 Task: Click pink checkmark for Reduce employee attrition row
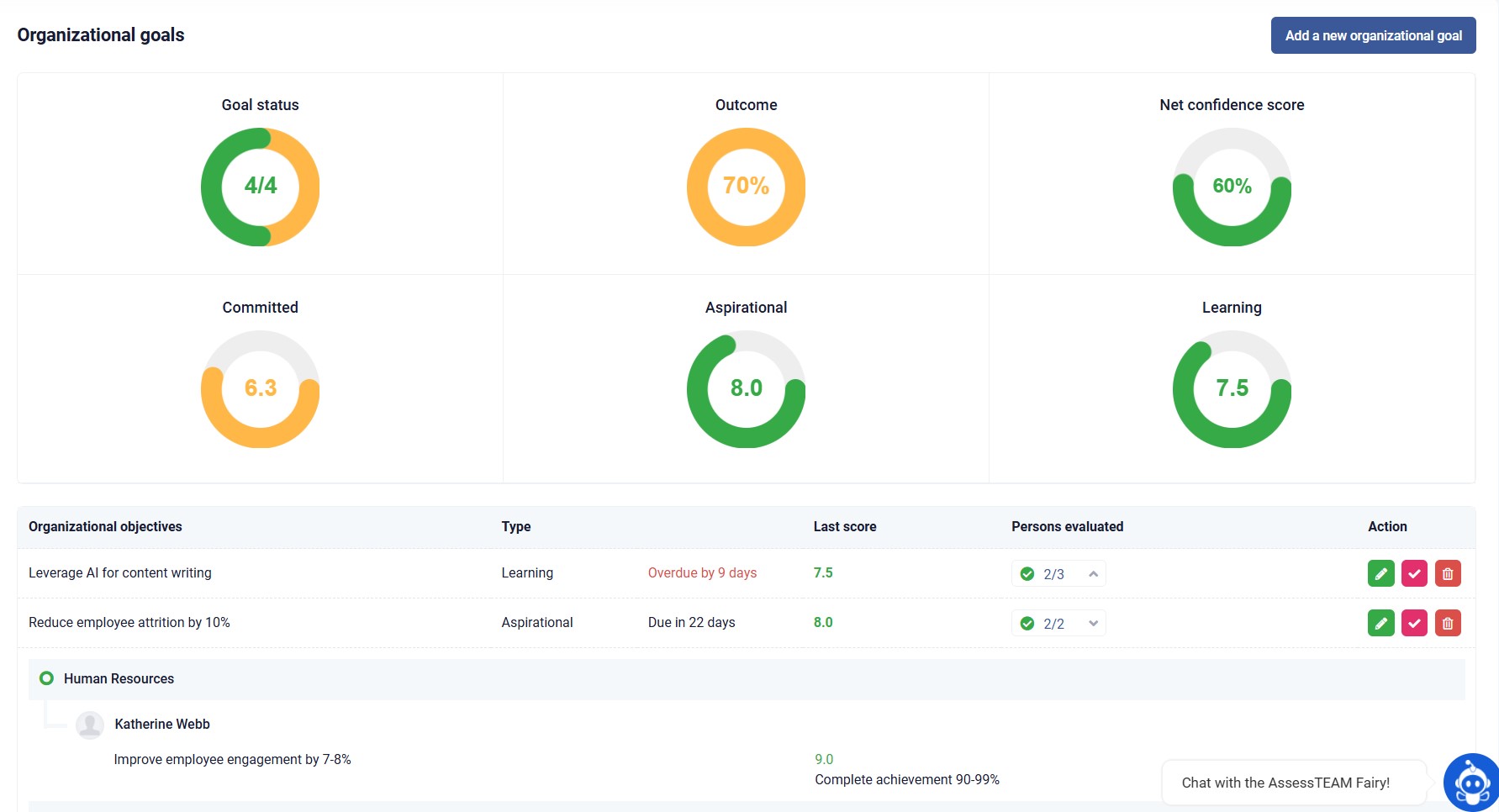pyautogui.click(x=1414, y=623)
